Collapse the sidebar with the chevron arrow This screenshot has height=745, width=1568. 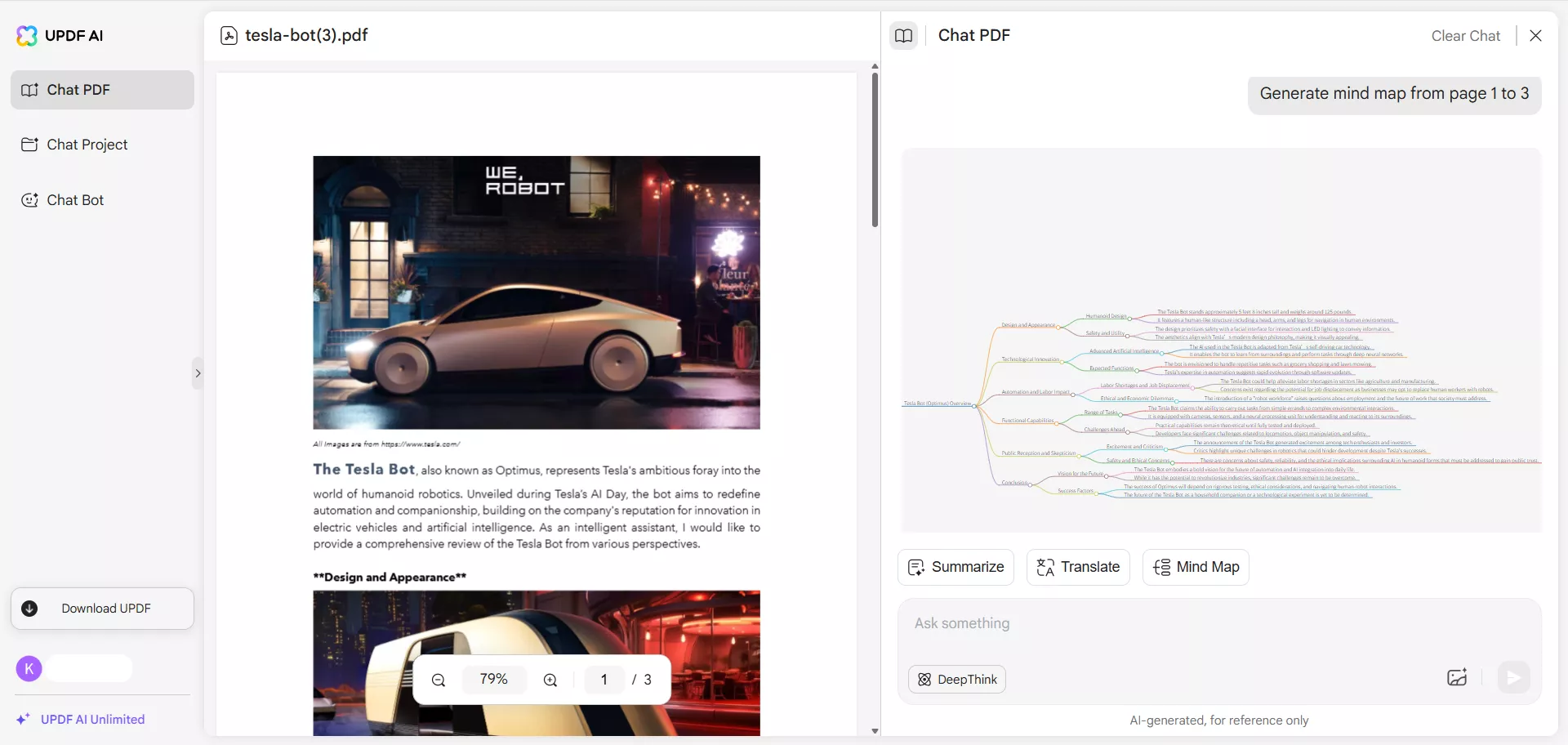(198, 373)
